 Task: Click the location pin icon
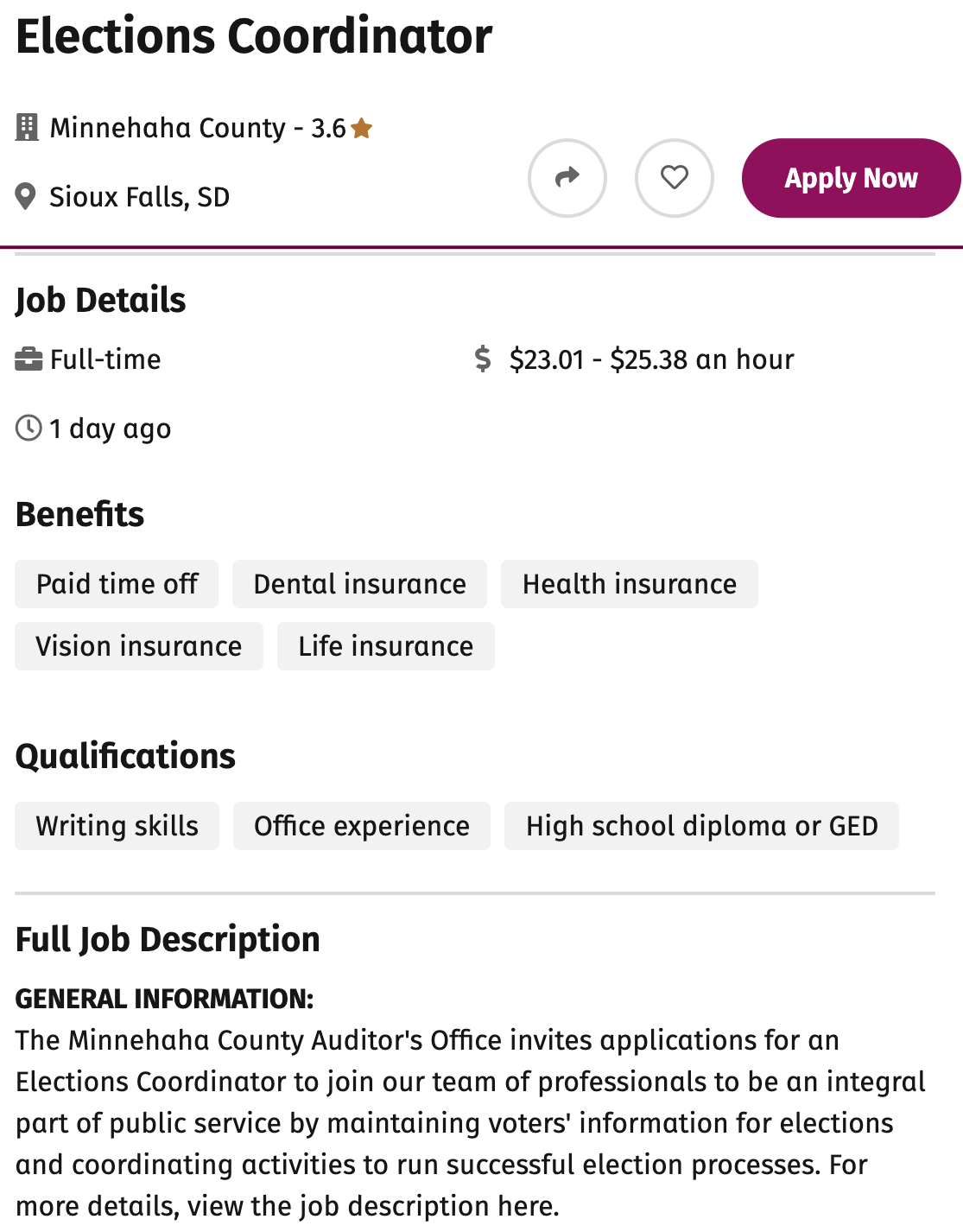(x=26, y=197)
